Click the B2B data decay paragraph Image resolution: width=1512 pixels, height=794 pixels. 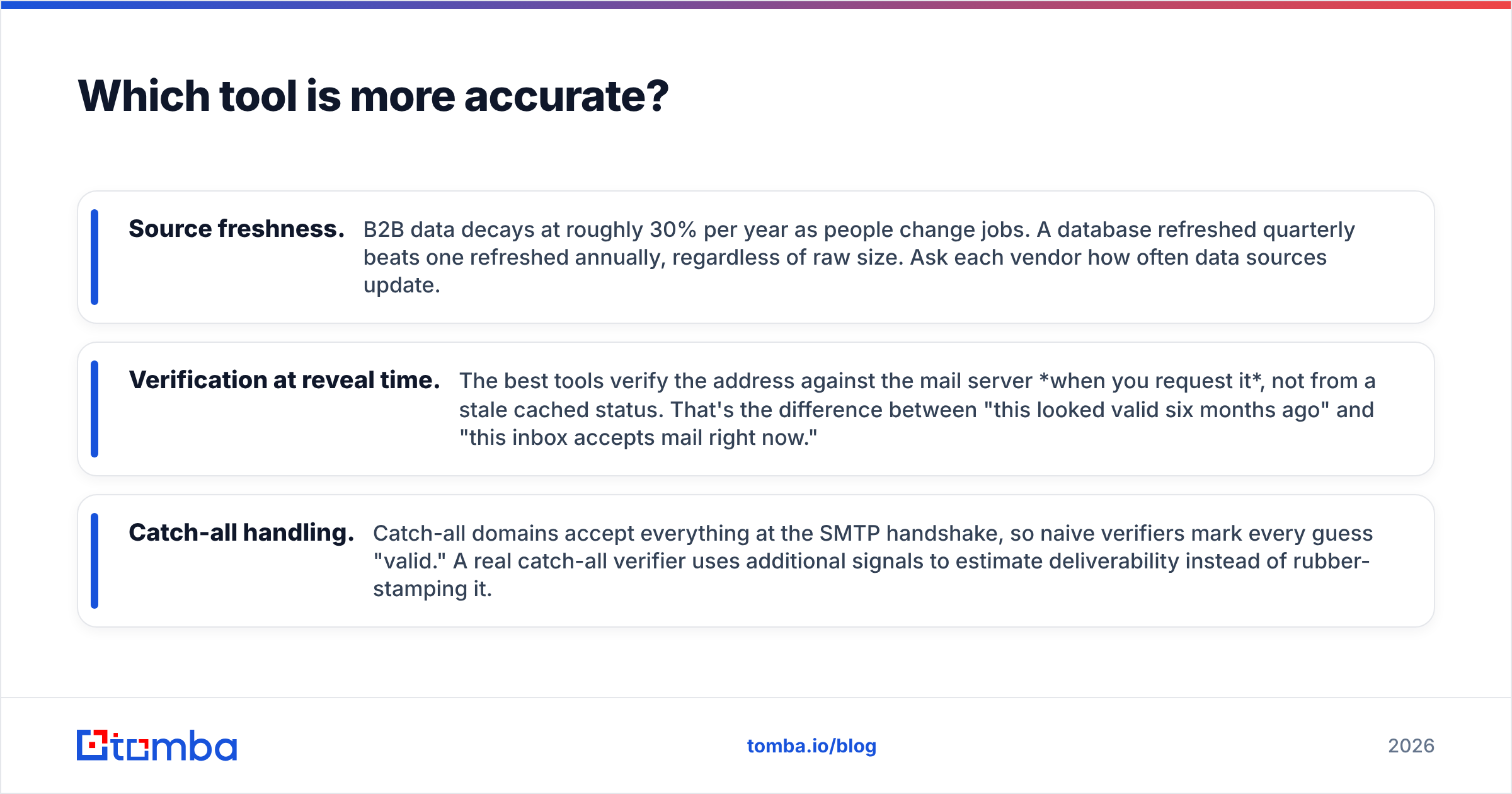(859, 257)
